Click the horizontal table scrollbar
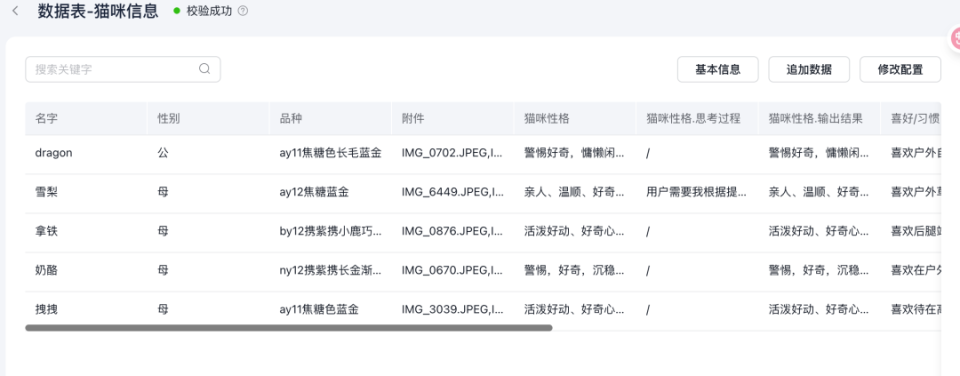The image size is (960, 376). [289, 328]
